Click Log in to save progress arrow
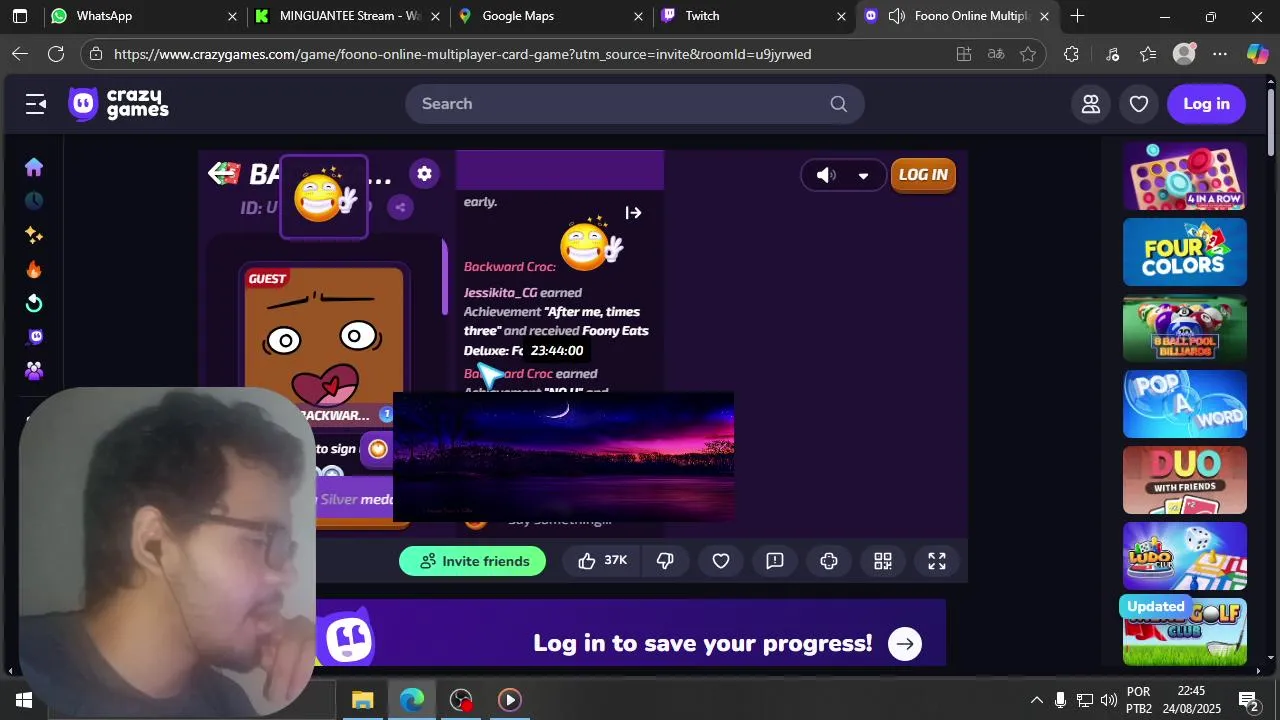 coord(905,644)
